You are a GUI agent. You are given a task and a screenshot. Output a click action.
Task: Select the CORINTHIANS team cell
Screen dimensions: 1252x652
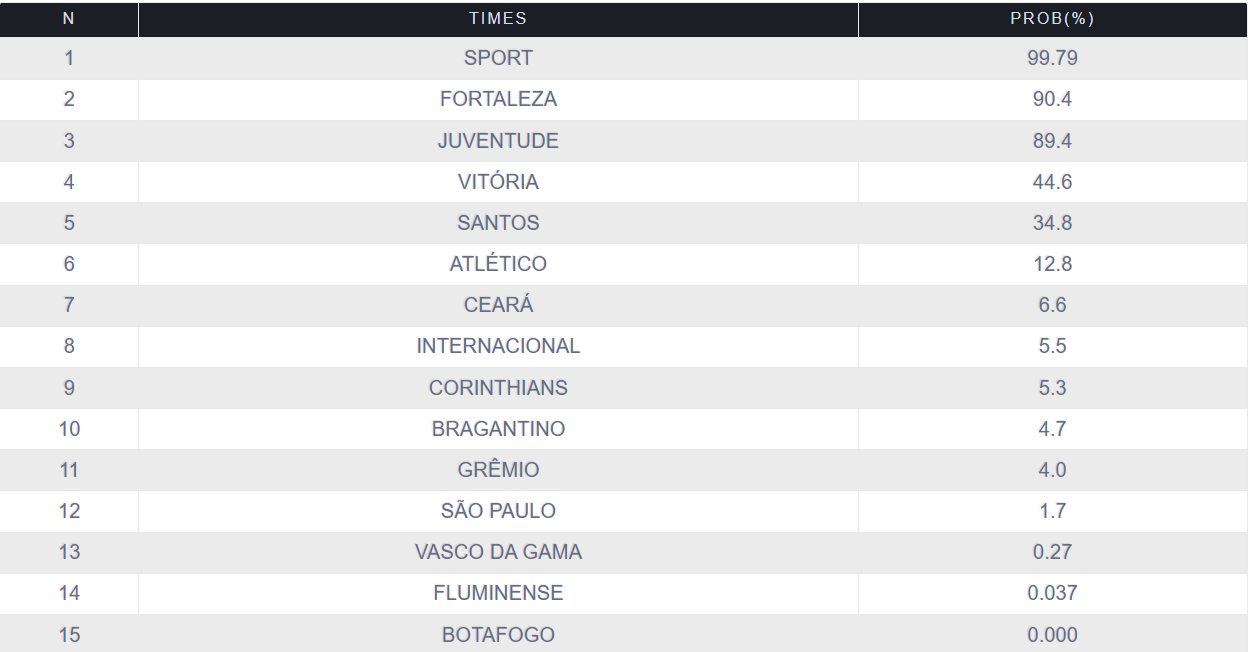498,388
